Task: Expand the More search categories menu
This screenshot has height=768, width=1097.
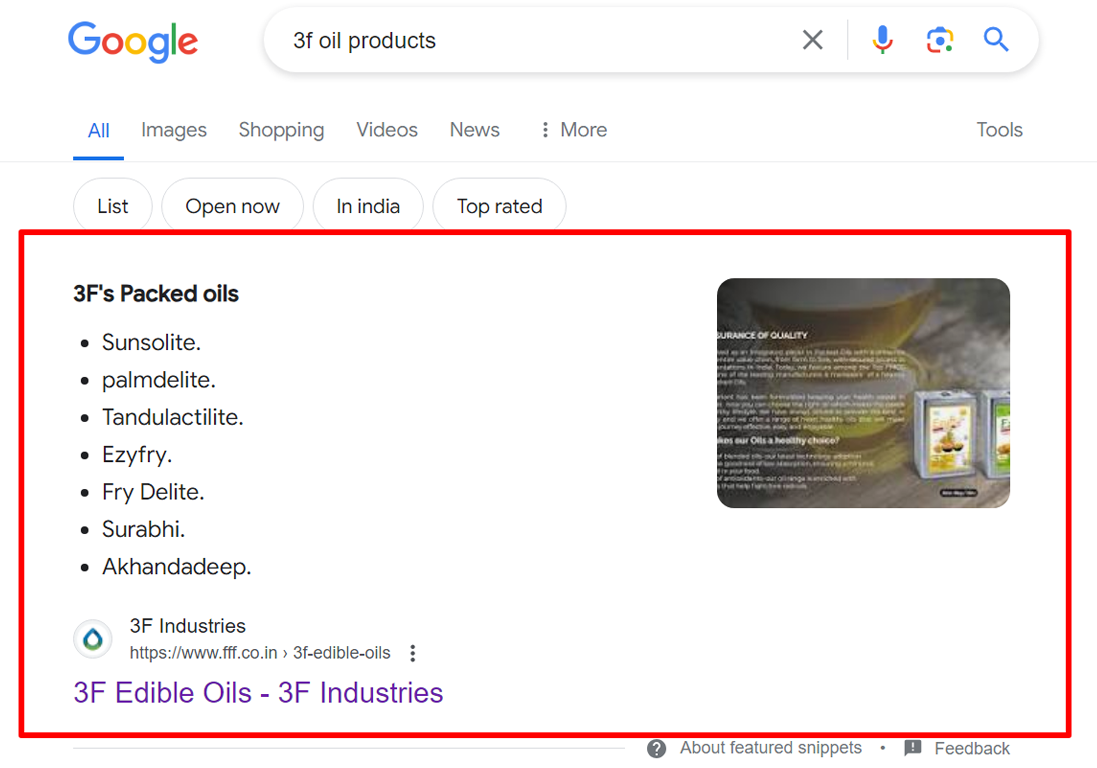Action: (574, 130)
